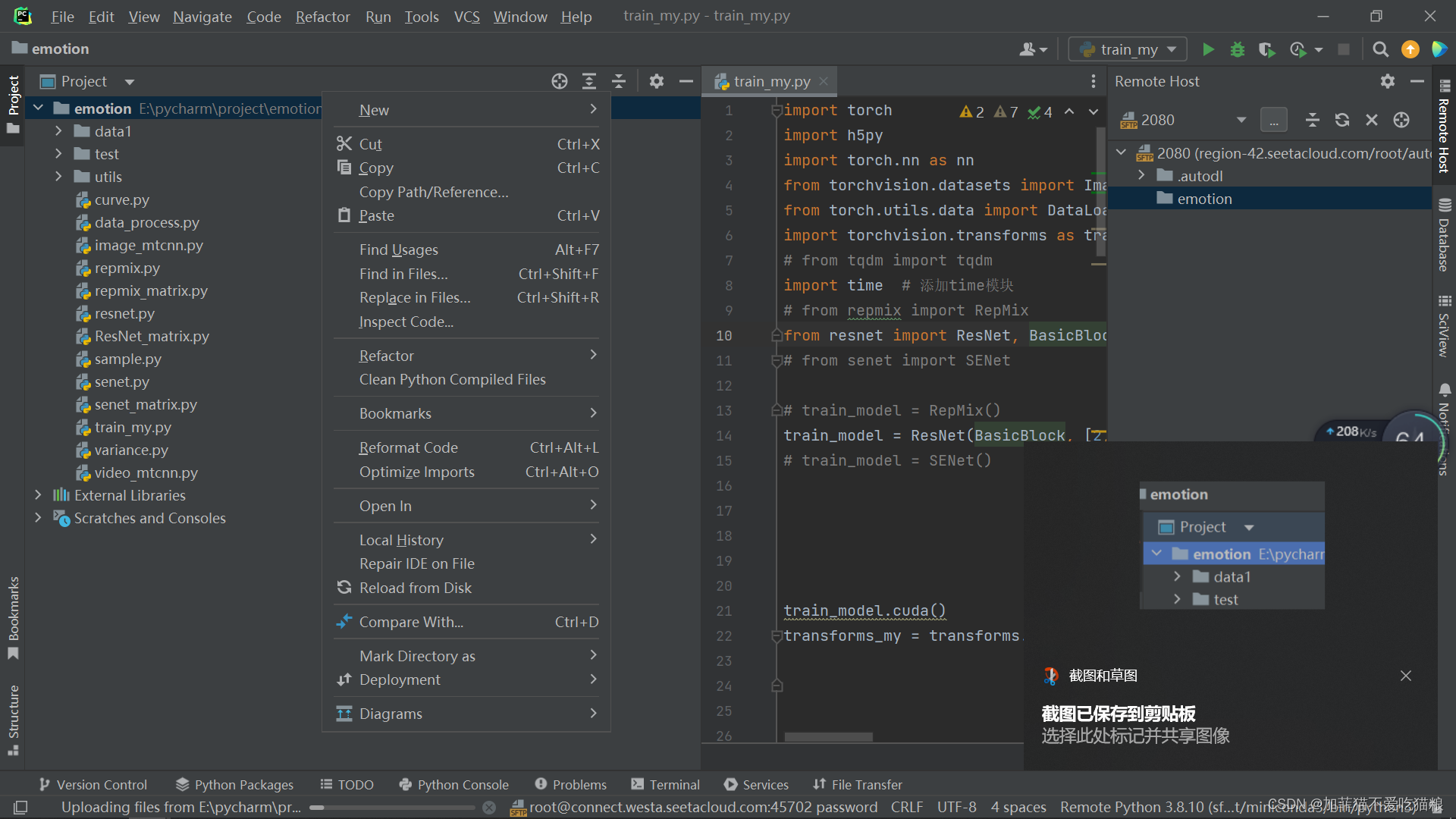Click the server browse ellipsis button
The width and height of the screenshot is (1456, 819).
pyautogui.click(x=1274, y=120)
